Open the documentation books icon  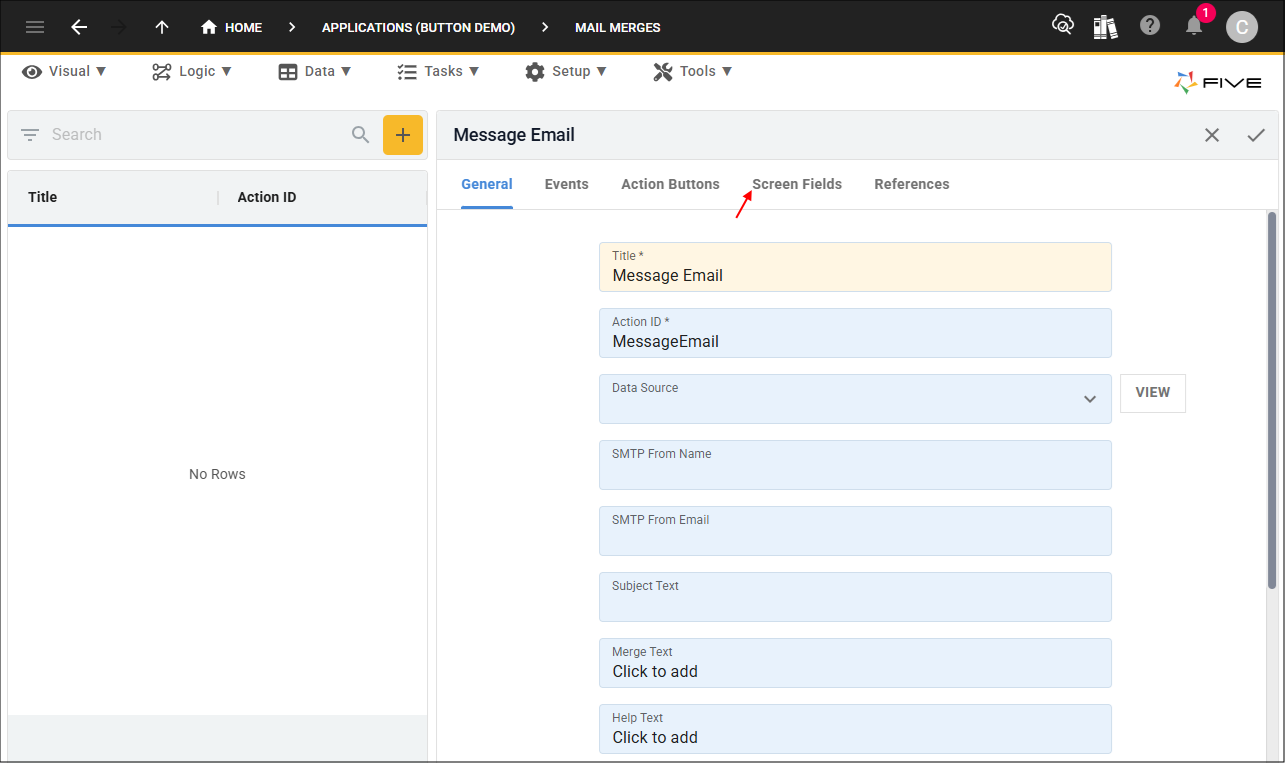pyautogui.click(x=1105, y=26)
